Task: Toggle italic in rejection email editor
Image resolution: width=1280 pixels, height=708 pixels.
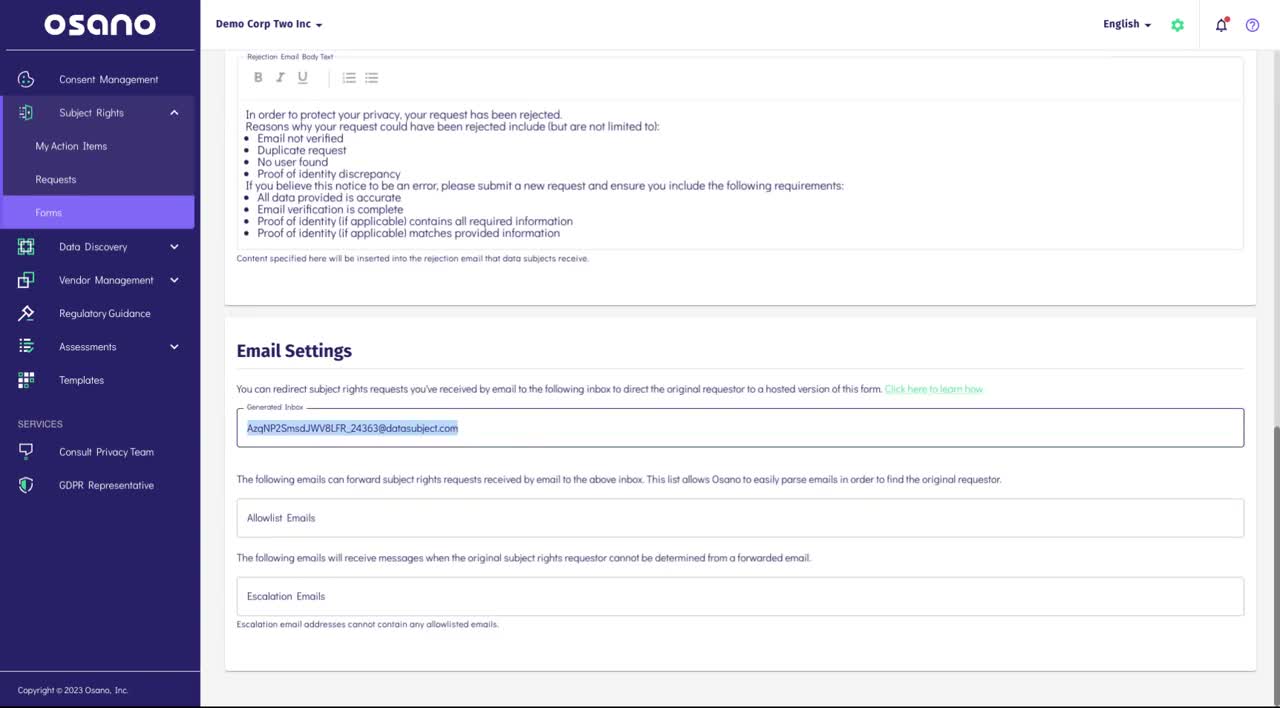Action: pyautogui.click(x=280, y=78)
